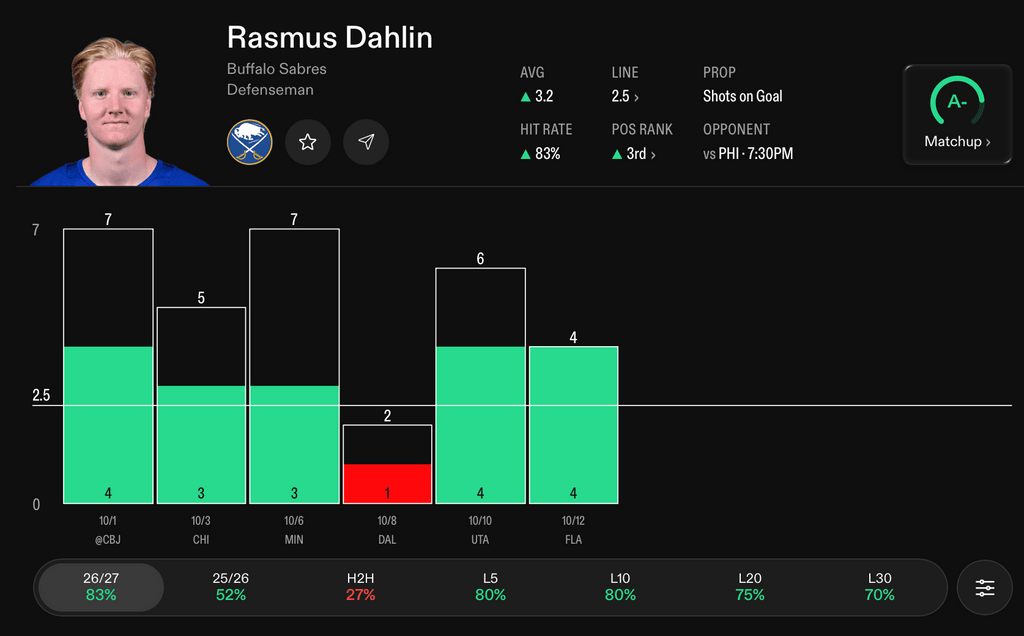Click the Buffalo Sabres team name

click(277, 69)
